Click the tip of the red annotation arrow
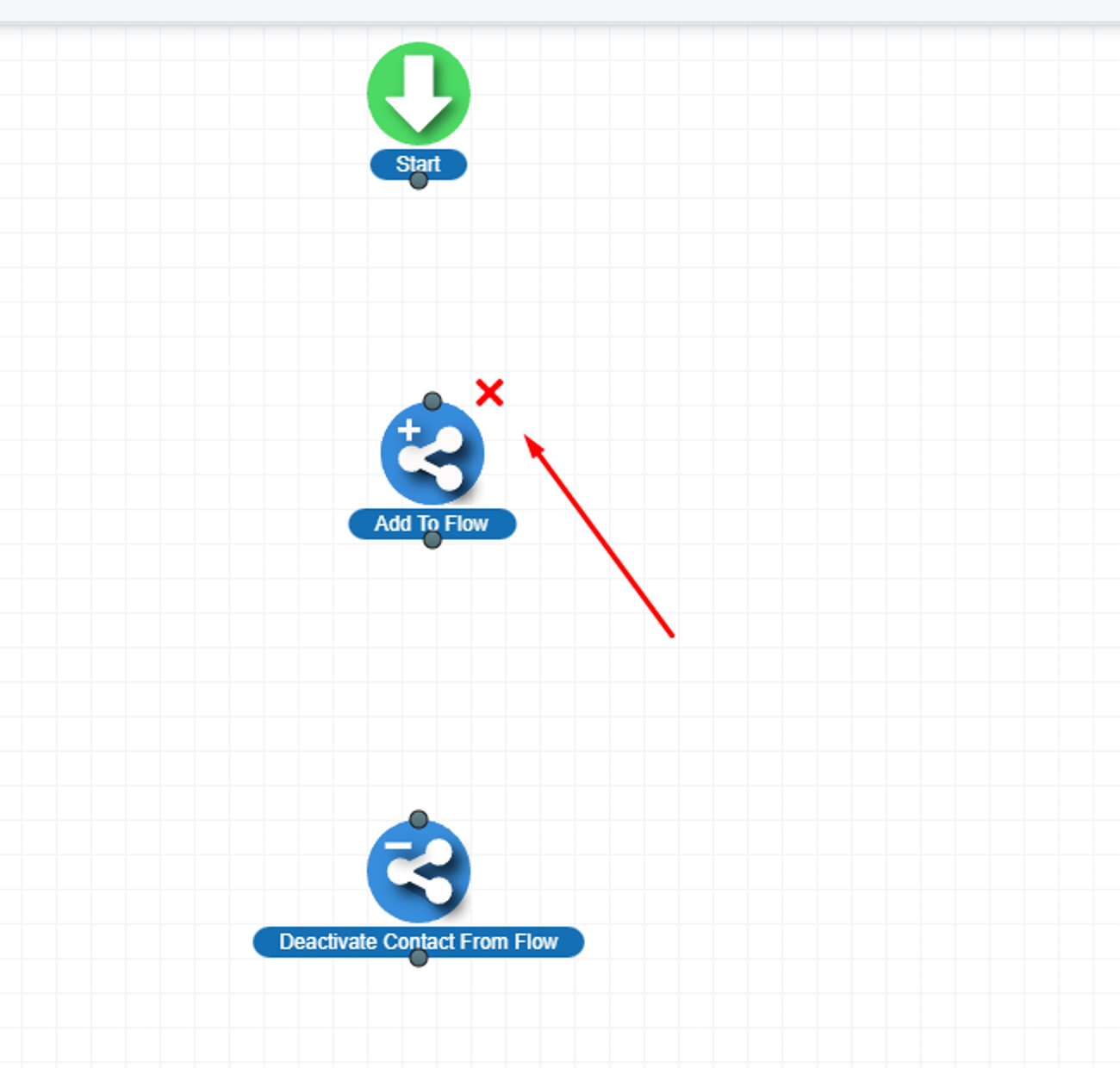 click(527, 438)
